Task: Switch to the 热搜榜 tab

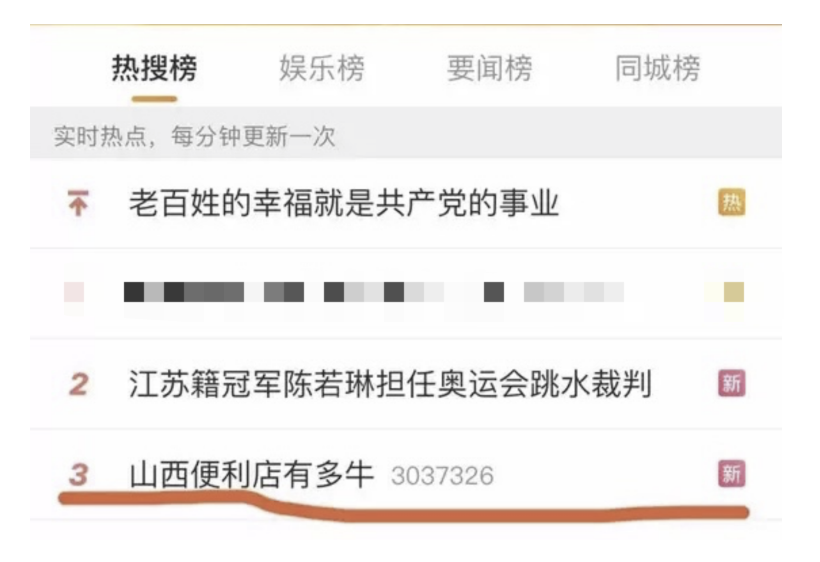Action: pos(154,68)
